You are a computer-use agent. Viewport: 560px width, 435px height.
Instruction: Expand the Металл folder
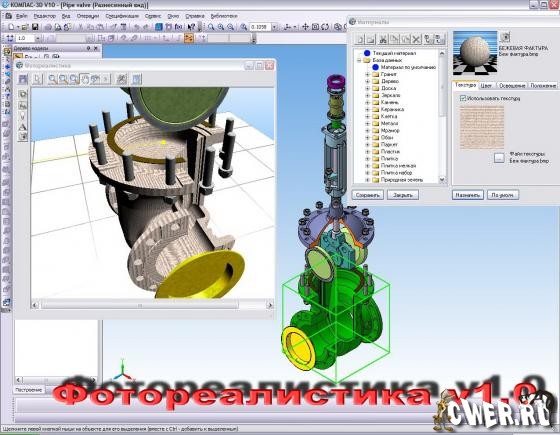coord(367,123)
